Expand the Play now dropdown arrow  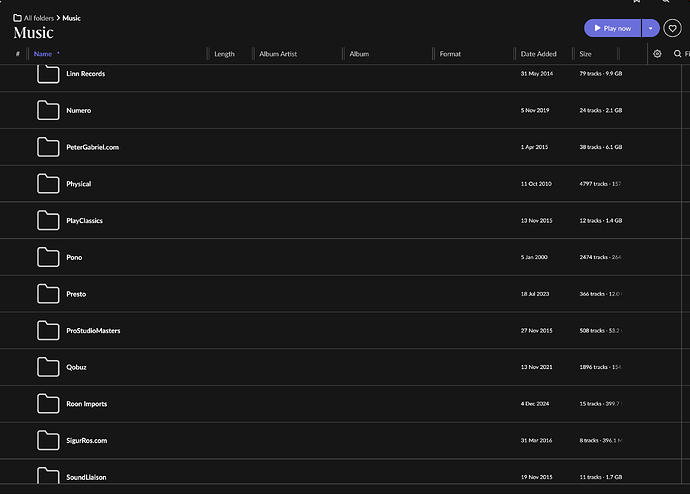pyautogui.click(x=650, y=28)
